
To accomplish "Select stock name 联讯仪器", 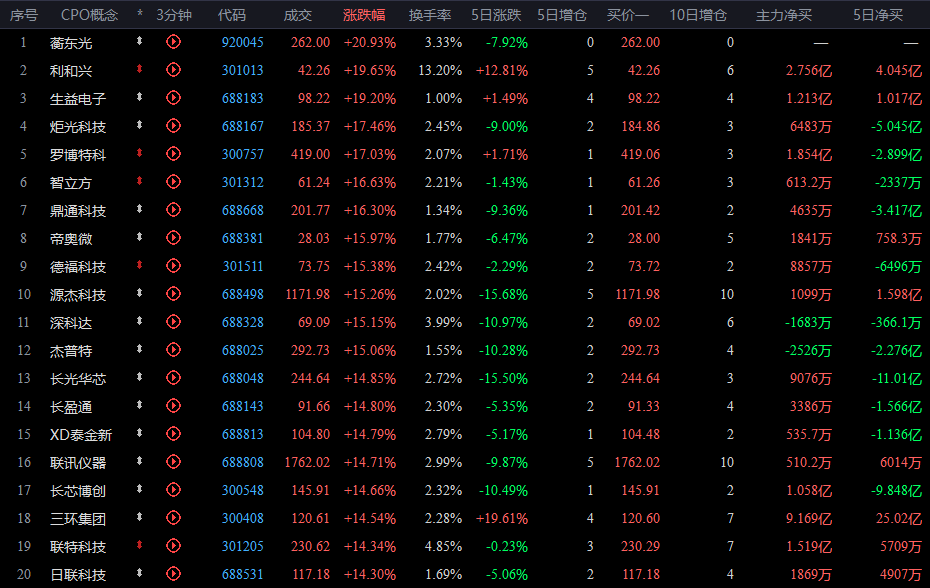I will [x=78, y=463].
